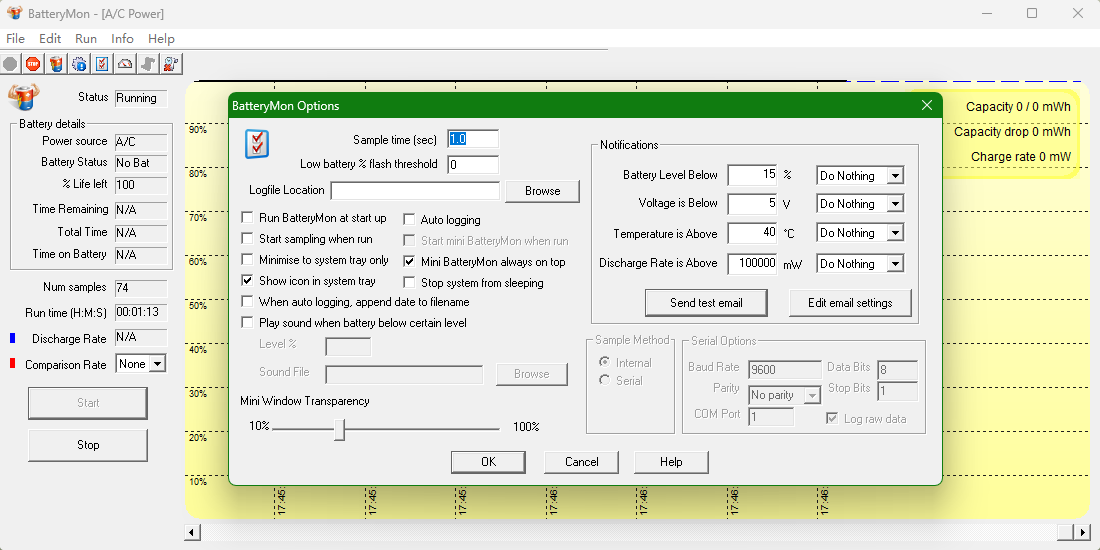1100x550 pixels.
Task: Click the Sample time input field
Action: (472, 139)
